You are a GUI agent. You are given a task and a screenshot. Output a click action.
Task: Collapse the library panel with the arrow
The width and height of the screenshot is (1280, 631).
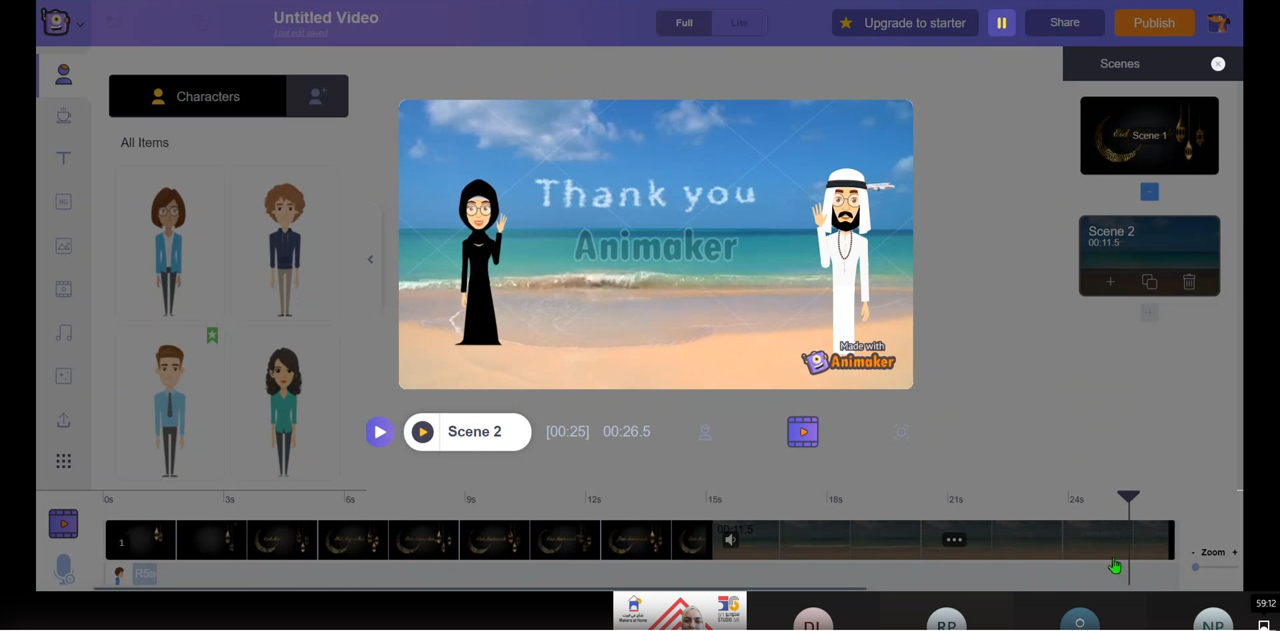tap(370, 260)
